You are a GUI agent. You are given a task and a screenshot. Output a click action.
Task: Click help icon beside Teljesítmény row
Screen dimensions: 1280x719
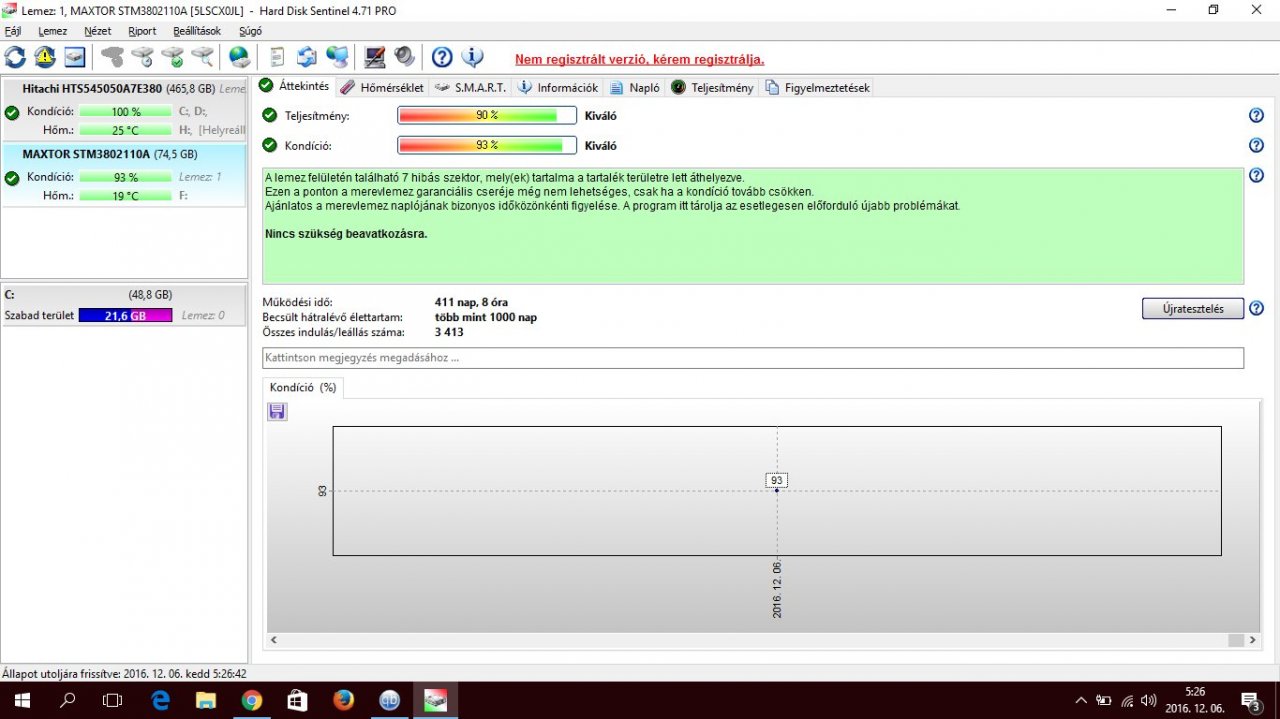1256,116
